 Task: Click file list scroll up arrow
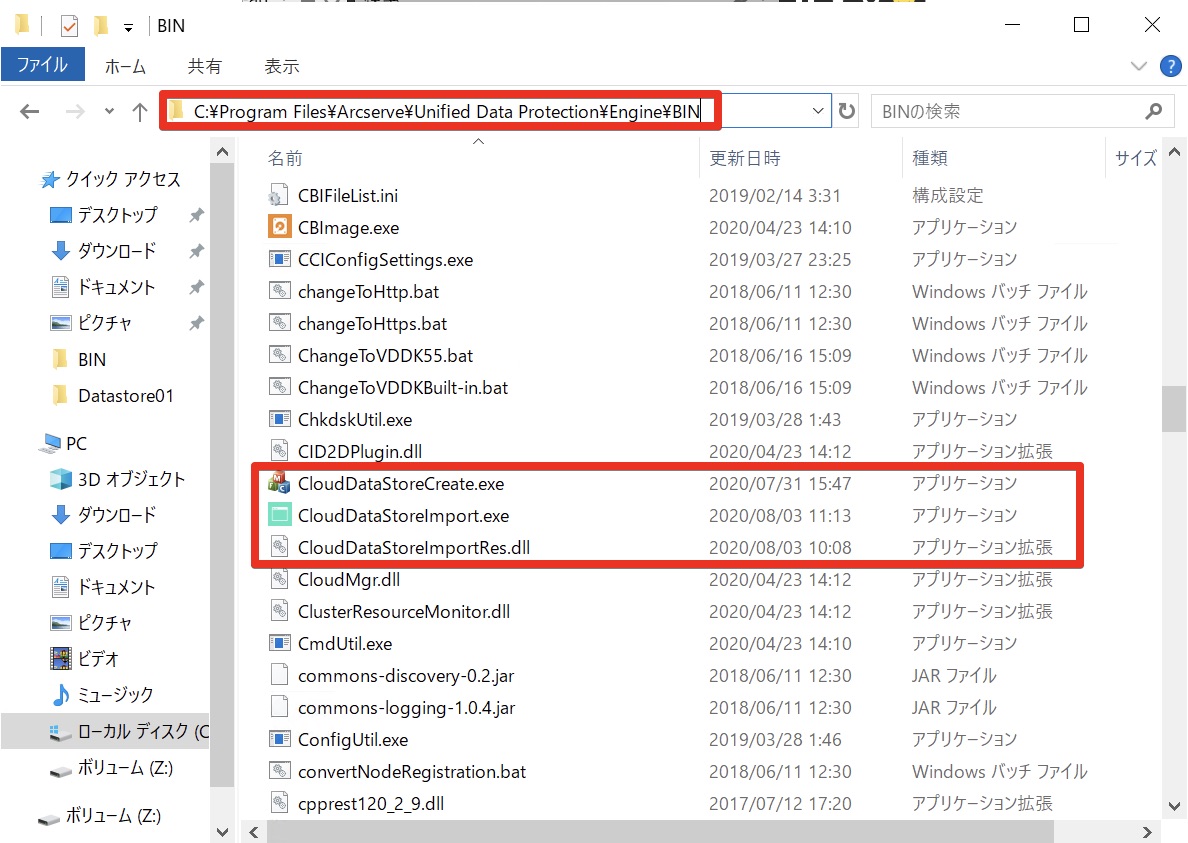click(1174, 152)
